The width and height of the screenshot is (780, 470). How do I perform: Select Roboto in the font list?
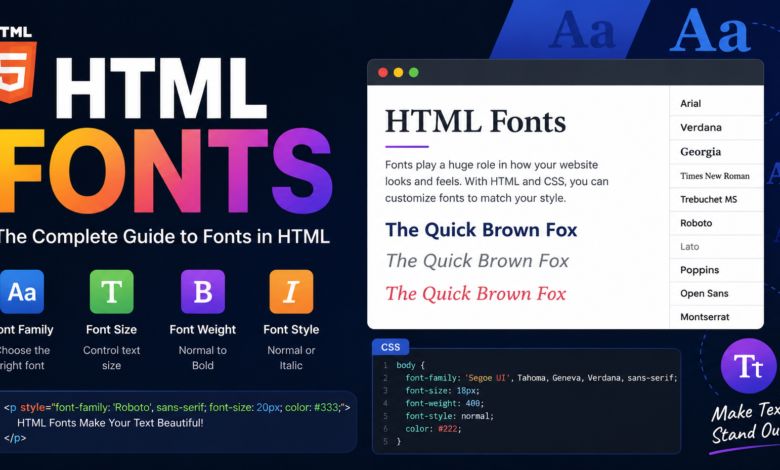(716, 223)
